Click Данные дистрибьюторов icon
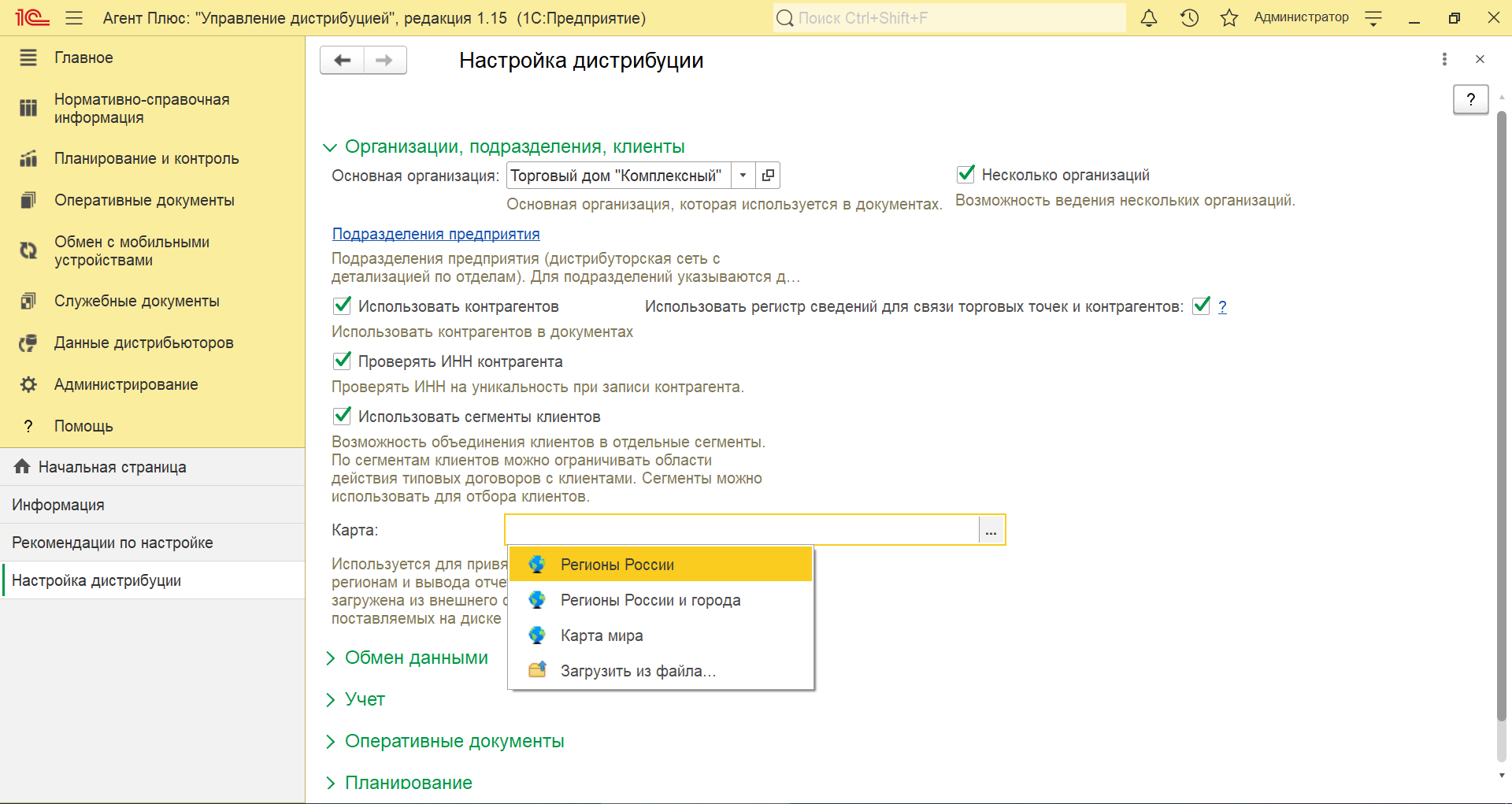 (x=28, y=343)
